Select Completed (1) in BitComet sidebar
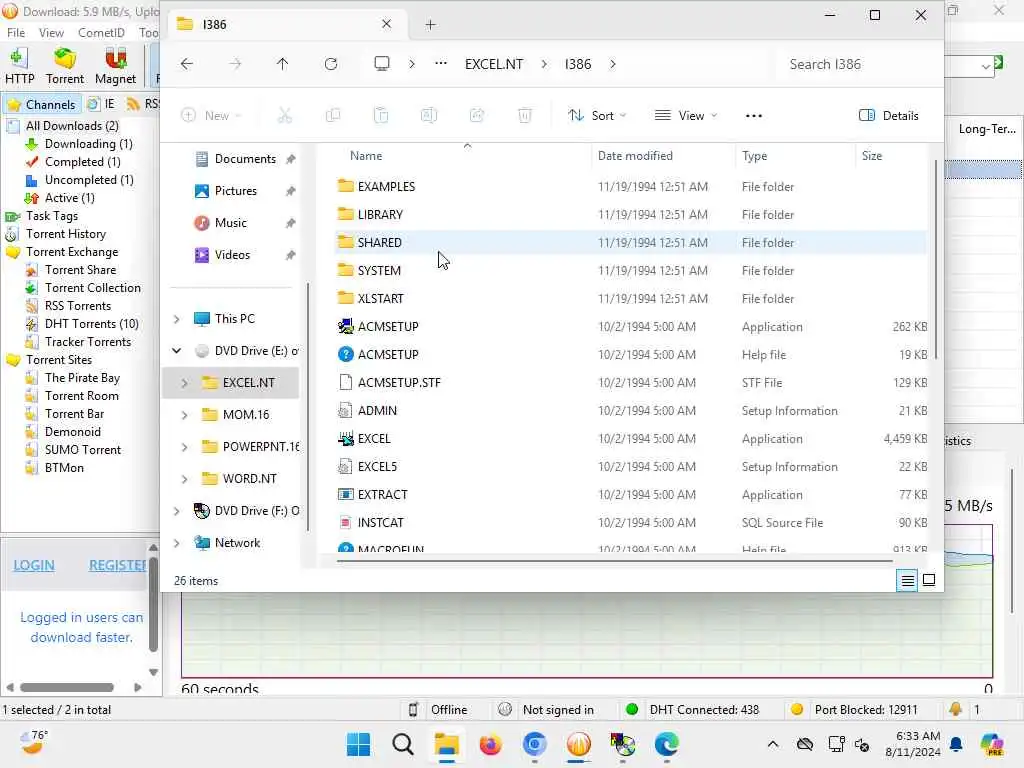 click(x=82, y=162)
